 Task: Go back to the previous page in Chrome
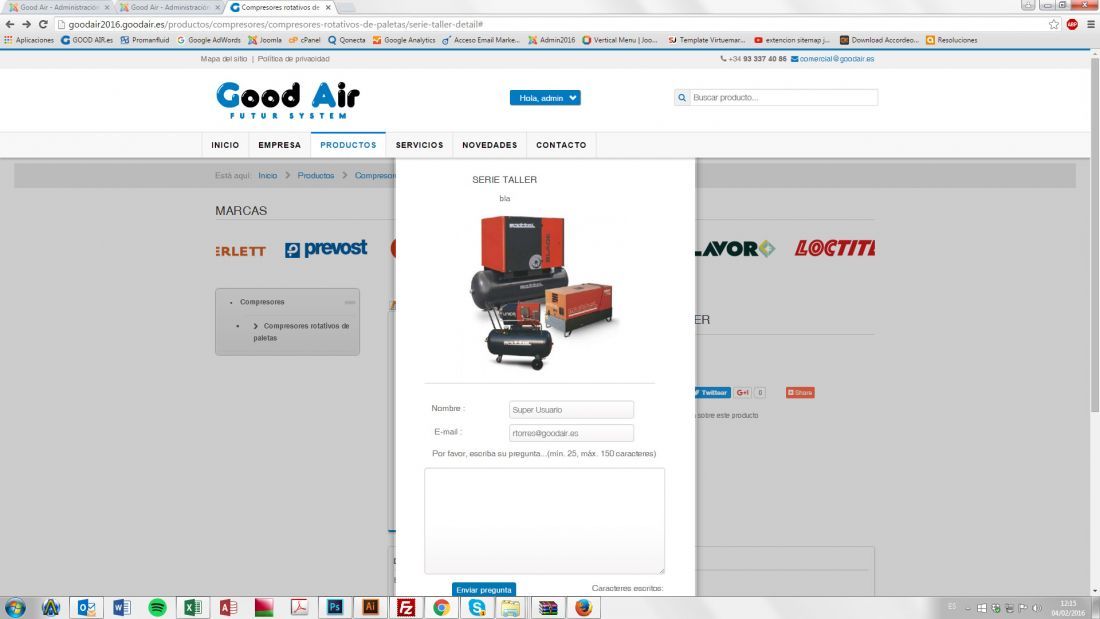click(x=10, y=25)
